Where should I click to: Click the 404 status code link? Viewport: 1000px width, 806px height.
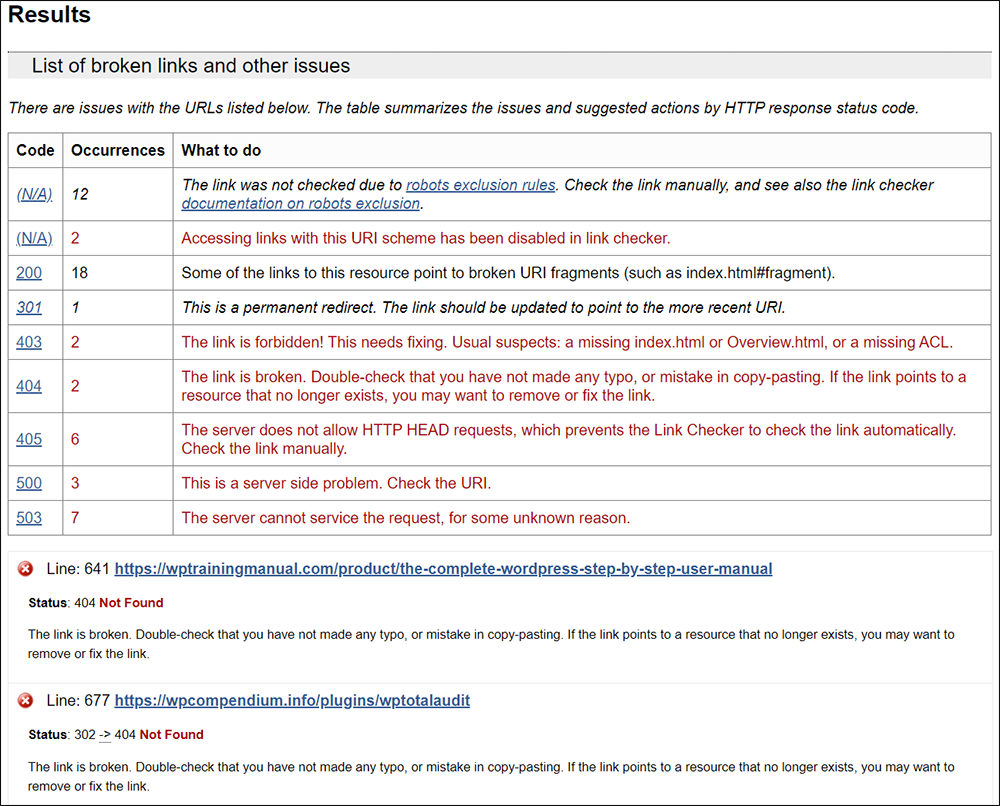point(29,385)
